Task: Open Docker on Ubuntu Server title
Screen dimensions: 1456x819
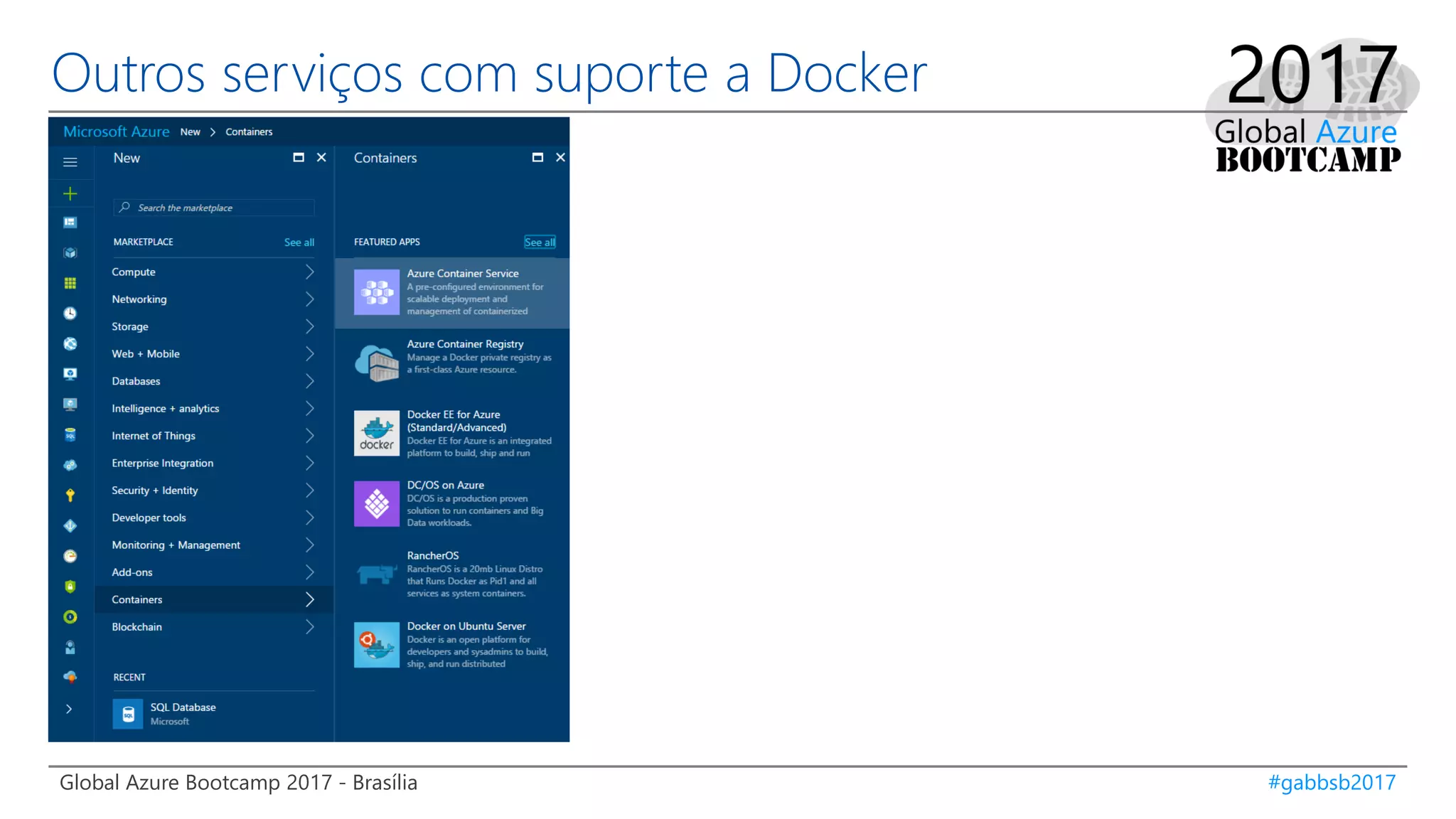Action: click(x=466, y=626)
